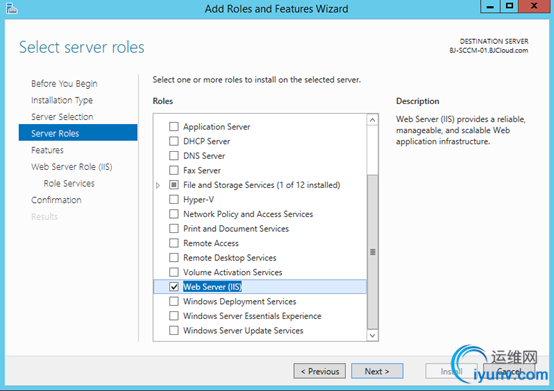Click the Next button
Image resolution: width=554 pixels, height=391 pixels.
click(377, 371)
